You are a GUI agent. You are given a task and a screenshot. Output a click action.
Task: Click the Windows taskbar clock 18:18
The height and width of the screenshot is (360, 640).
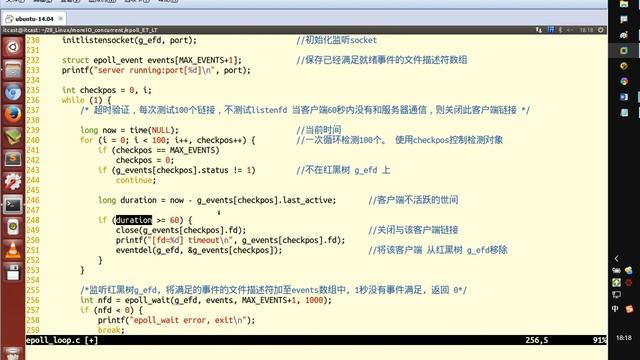click(x=623, y=338)
